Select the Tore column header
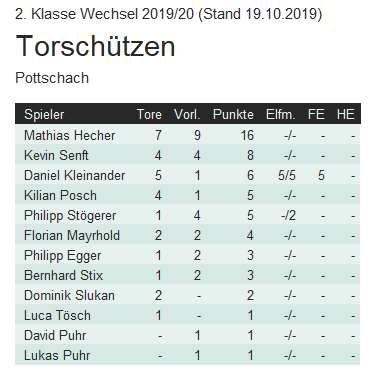The image size is (375, 372). click(x=149, y=114)
